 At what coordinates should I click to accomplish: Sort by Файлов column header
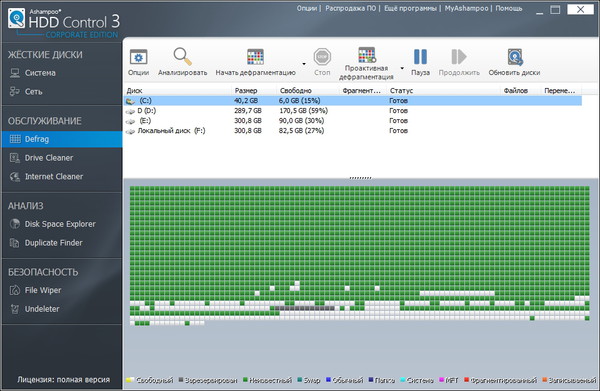(x=521, y=91)
